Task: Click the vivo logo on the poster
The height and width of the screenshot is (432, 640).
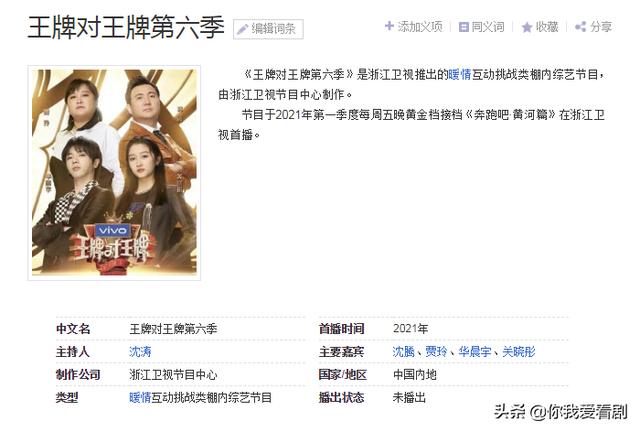Action: pyautogui.click(x=112, y=231)
